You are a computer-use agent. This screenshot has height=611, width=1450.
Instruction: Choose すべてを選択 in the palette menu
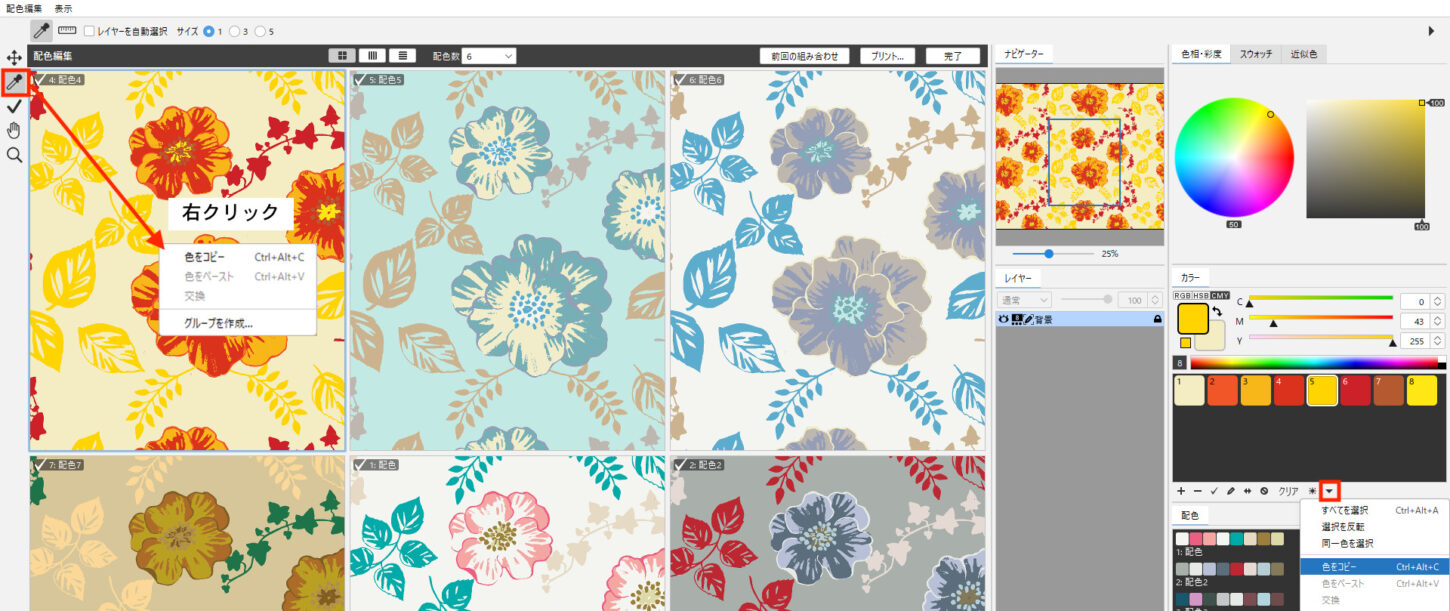tap(1375, 510)
